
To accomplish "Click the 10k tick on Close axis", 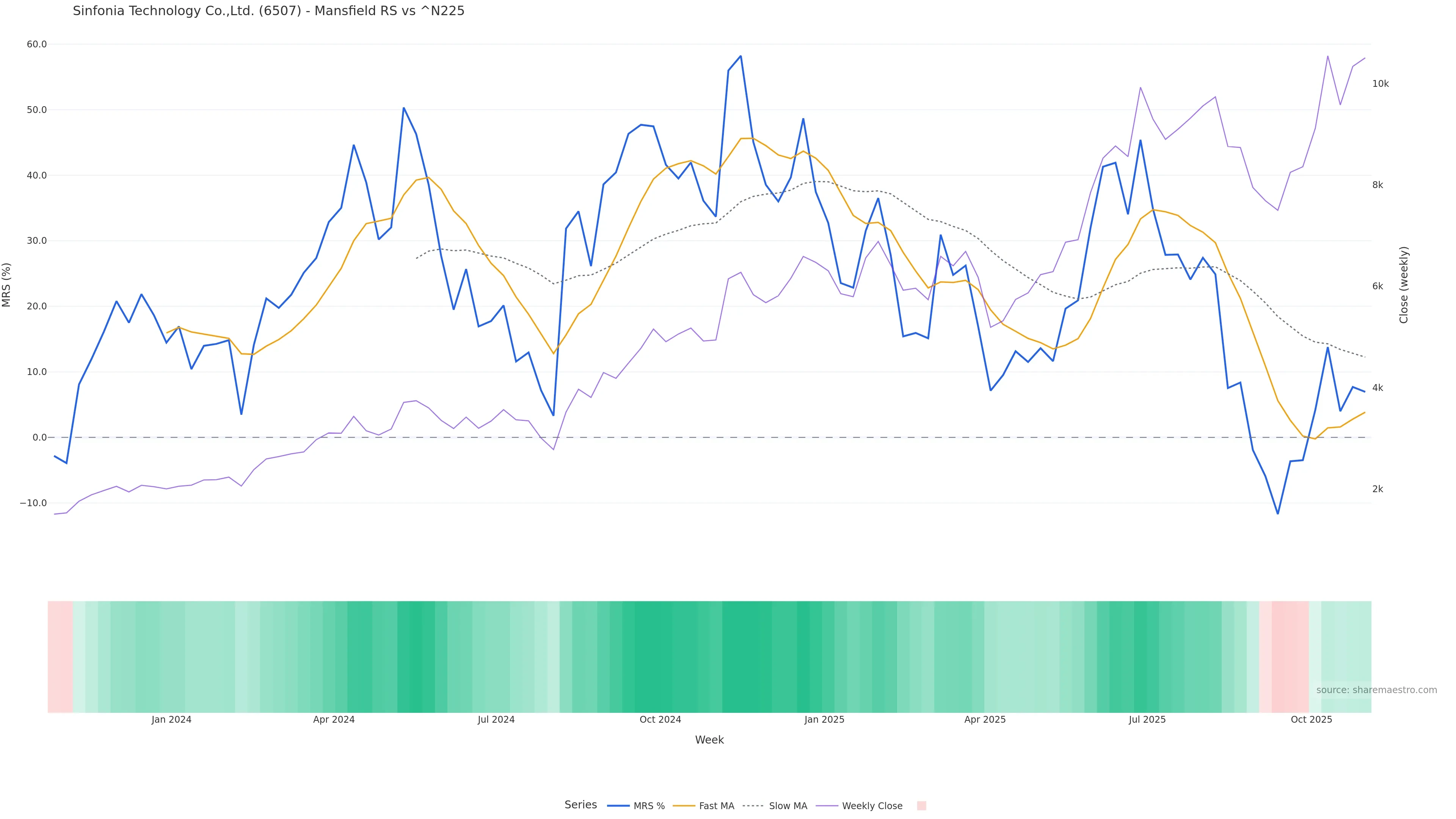I will (x=1380, y=84).
